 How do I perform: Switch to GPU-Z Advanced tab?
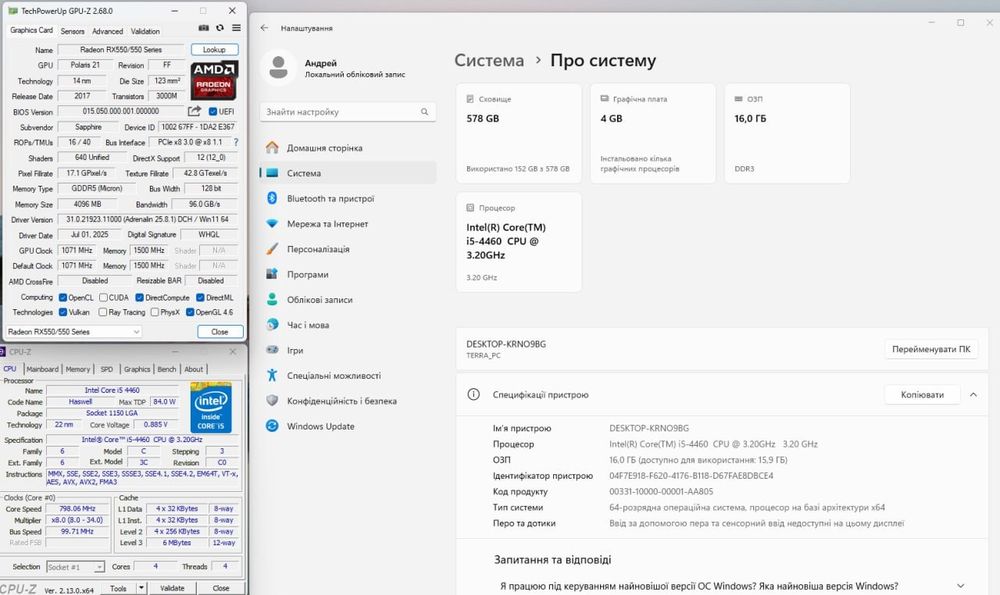point(107,31)
